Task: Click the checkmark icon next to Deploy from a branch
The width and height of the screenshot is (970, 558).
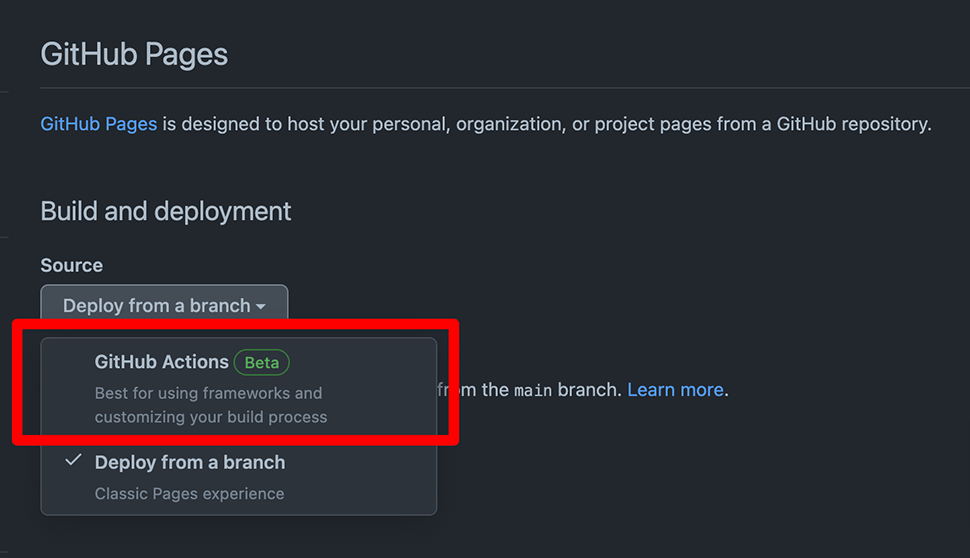Action: pyautogui.click(x=74, y=460)
